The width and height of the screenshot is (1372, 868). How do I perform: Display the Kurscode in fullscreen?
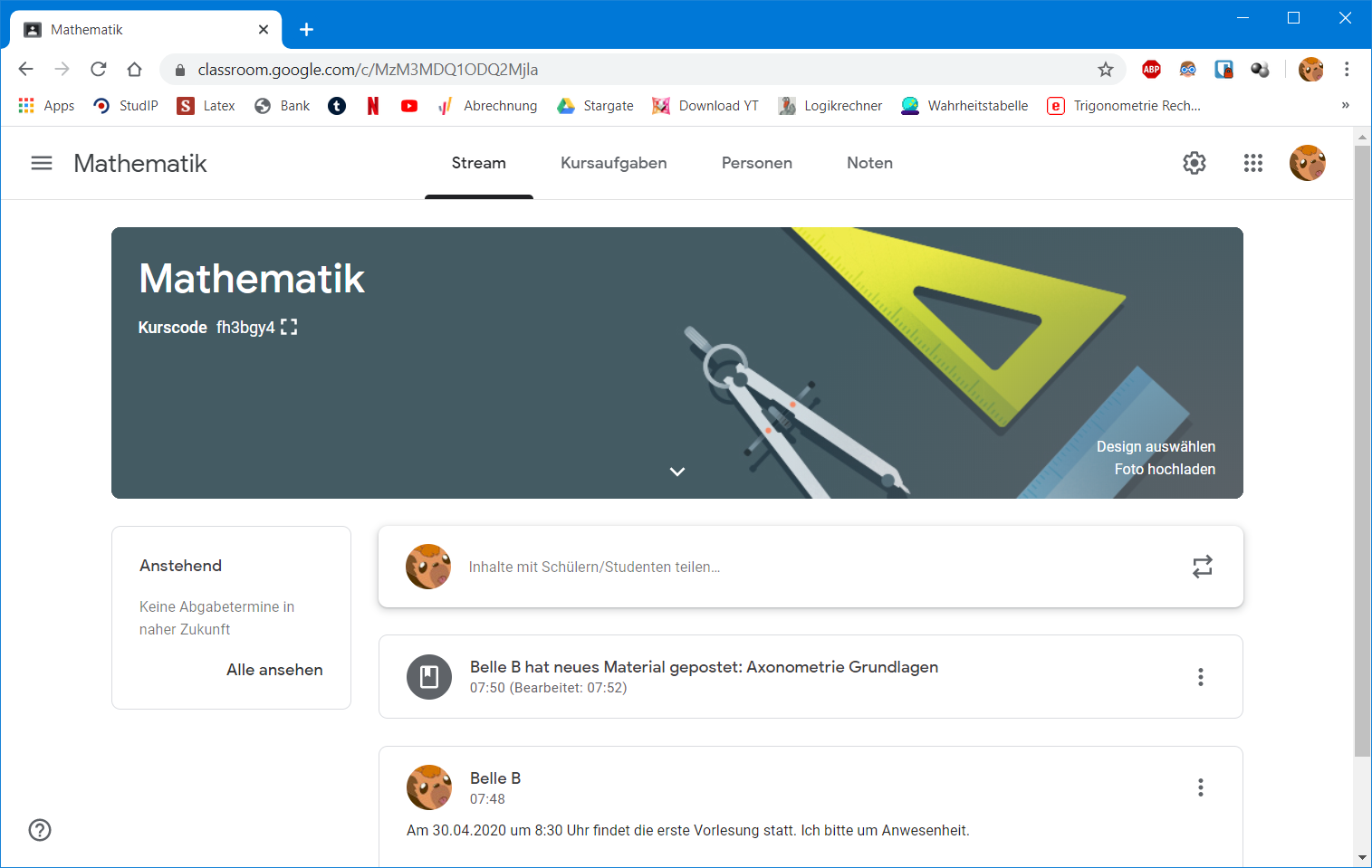click(289, 327)
